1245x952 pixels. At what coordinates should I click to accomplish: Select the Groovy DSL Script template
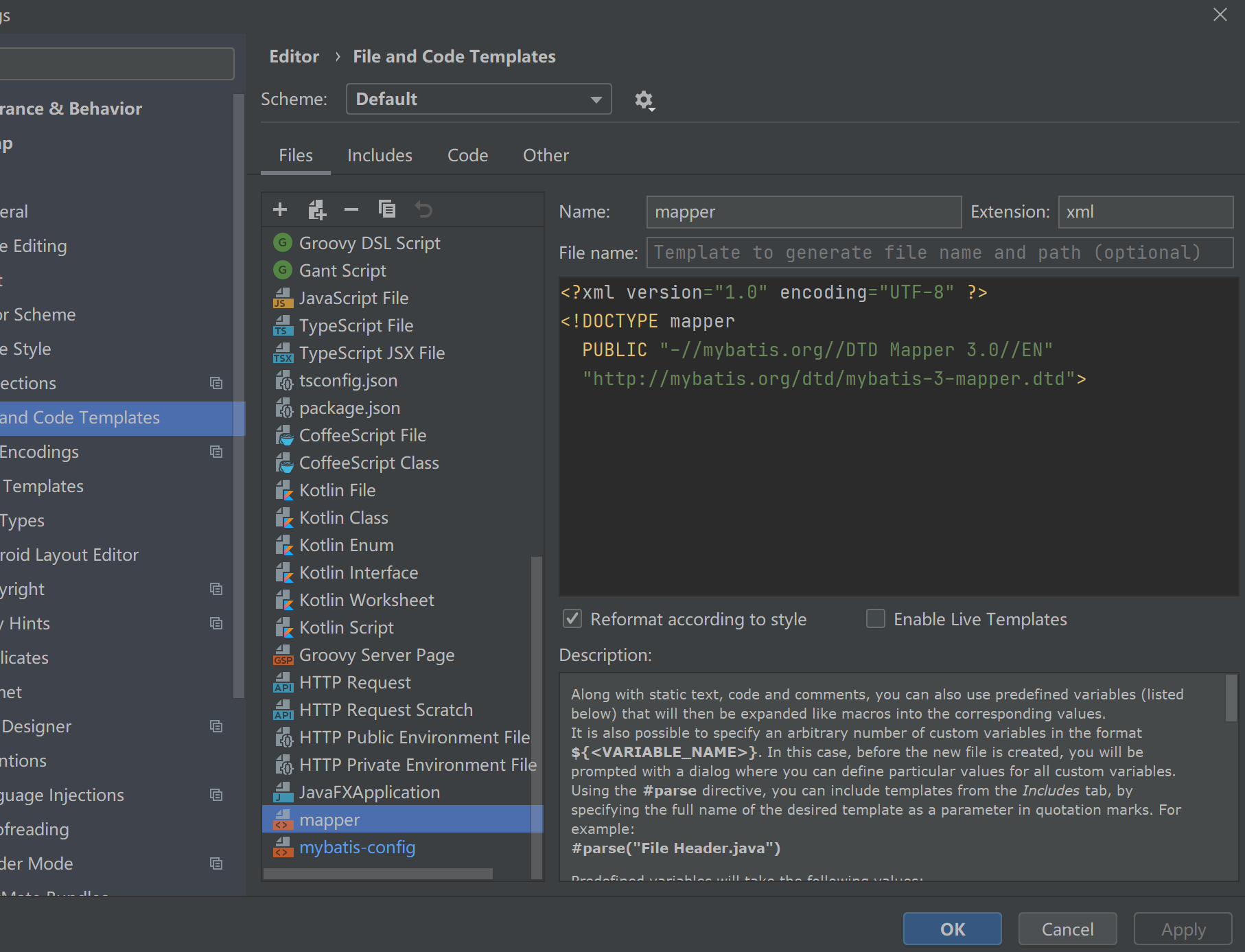(369, 243)
